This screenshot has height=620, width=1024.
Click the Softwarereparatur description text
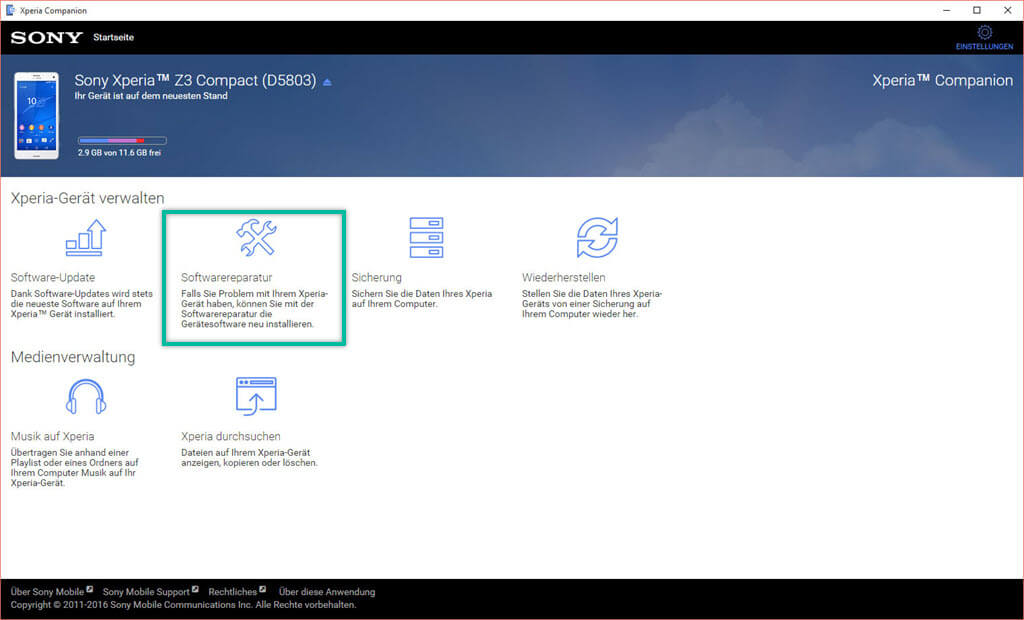(x=255, y=309)
